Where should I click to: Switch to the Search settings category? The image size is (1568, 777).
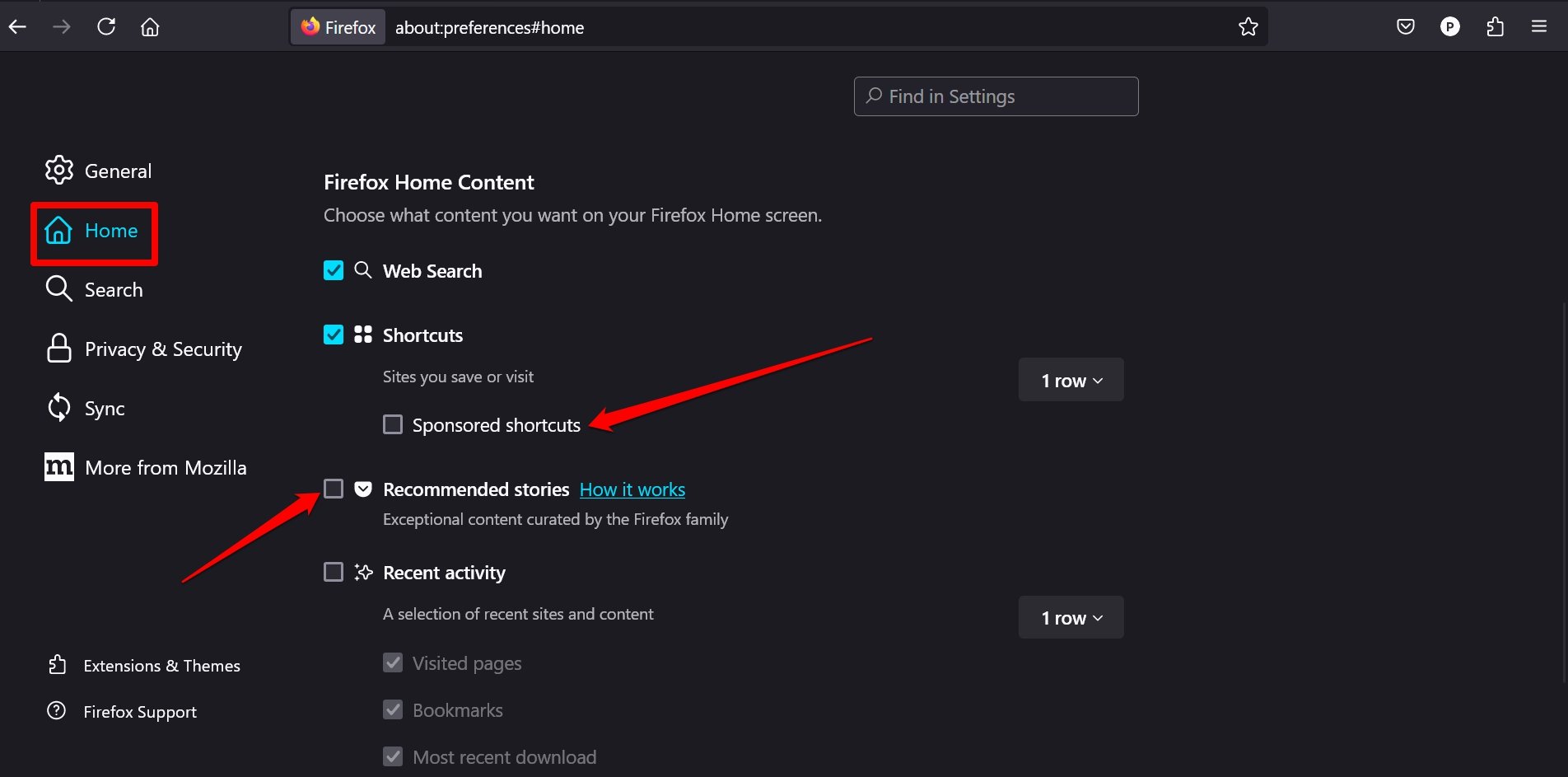point(114,290)
